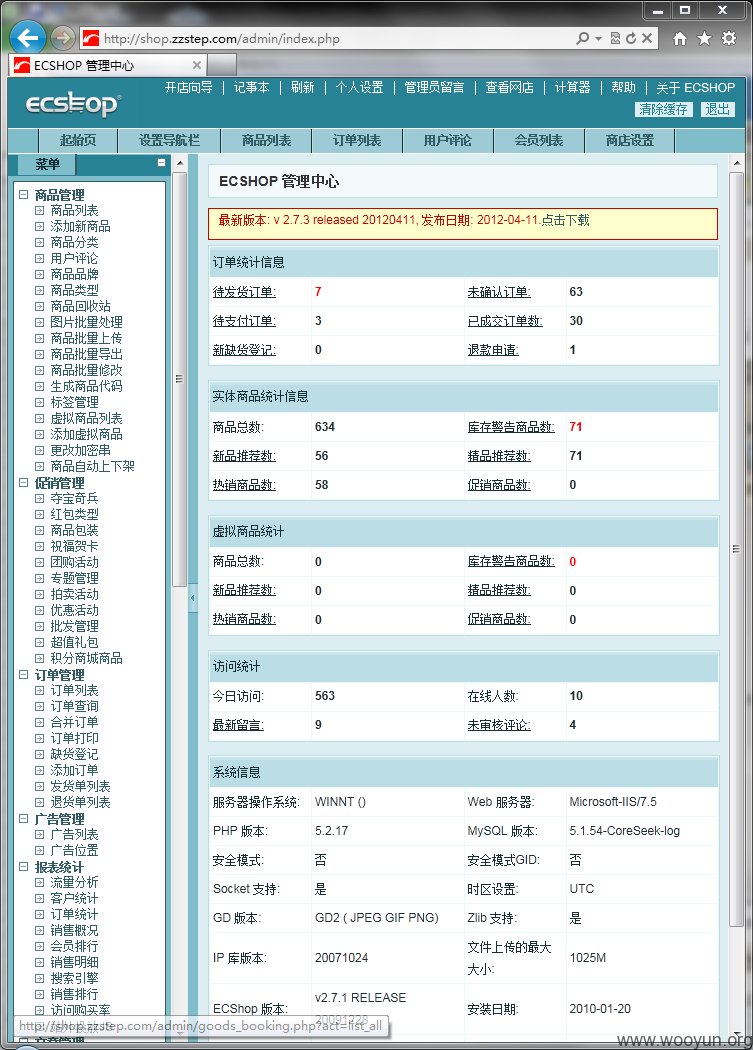
Task: Open 计算器 in the top menu
Action: click(x=572, y=88)
